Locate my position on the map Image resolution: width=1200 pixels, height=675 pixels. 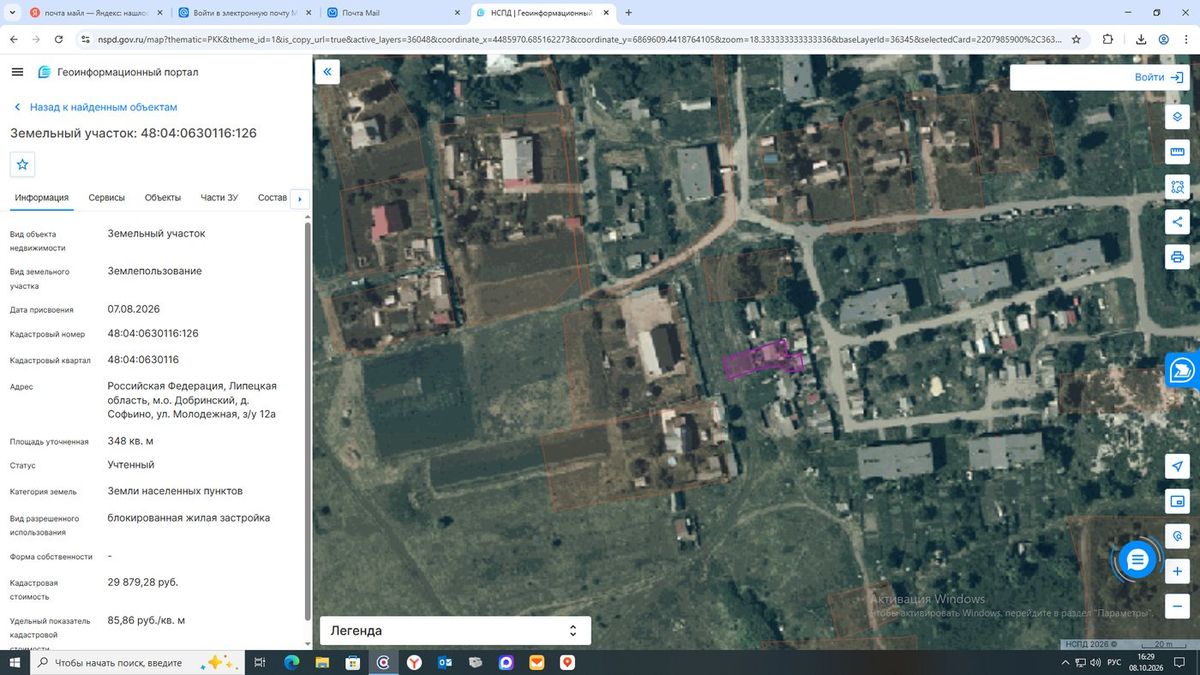[x=1177, y=466]
